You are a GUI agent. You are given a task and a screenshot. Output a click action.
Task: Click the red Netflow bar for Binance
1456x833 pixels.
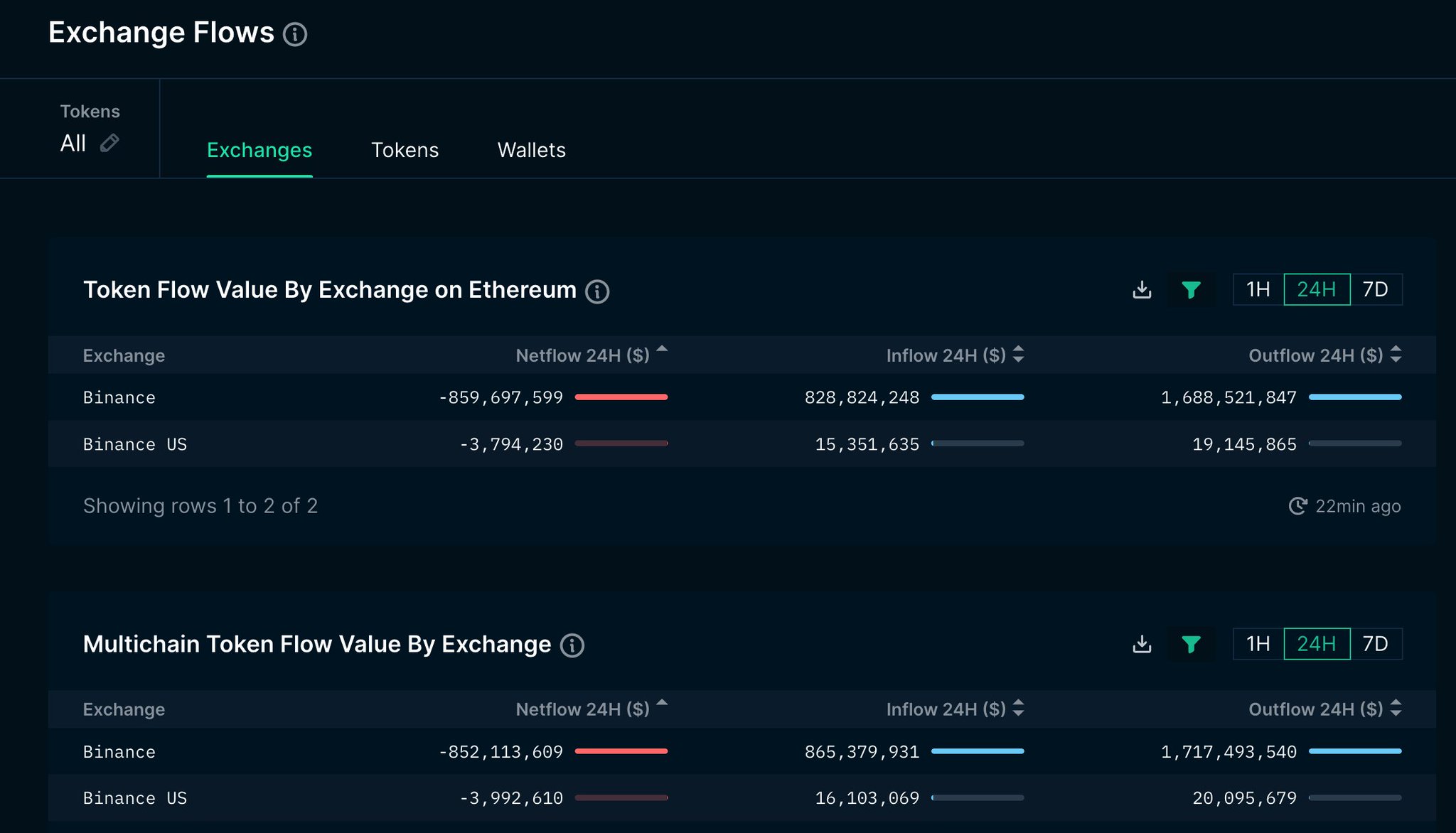click(x=621, y=397)
